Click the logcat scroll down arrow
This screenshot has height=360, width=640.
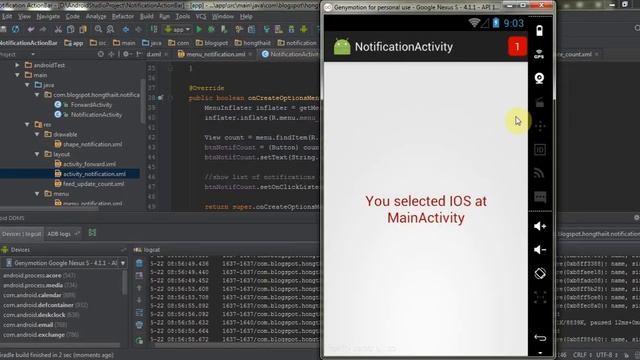point(139,300)
